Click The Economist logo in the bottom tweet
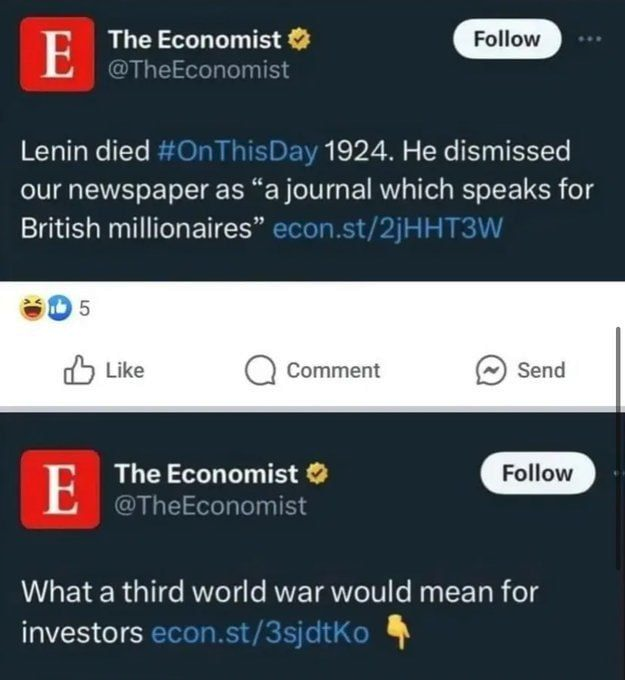Viewport: 625px width, 680px height. pos(59,487)
